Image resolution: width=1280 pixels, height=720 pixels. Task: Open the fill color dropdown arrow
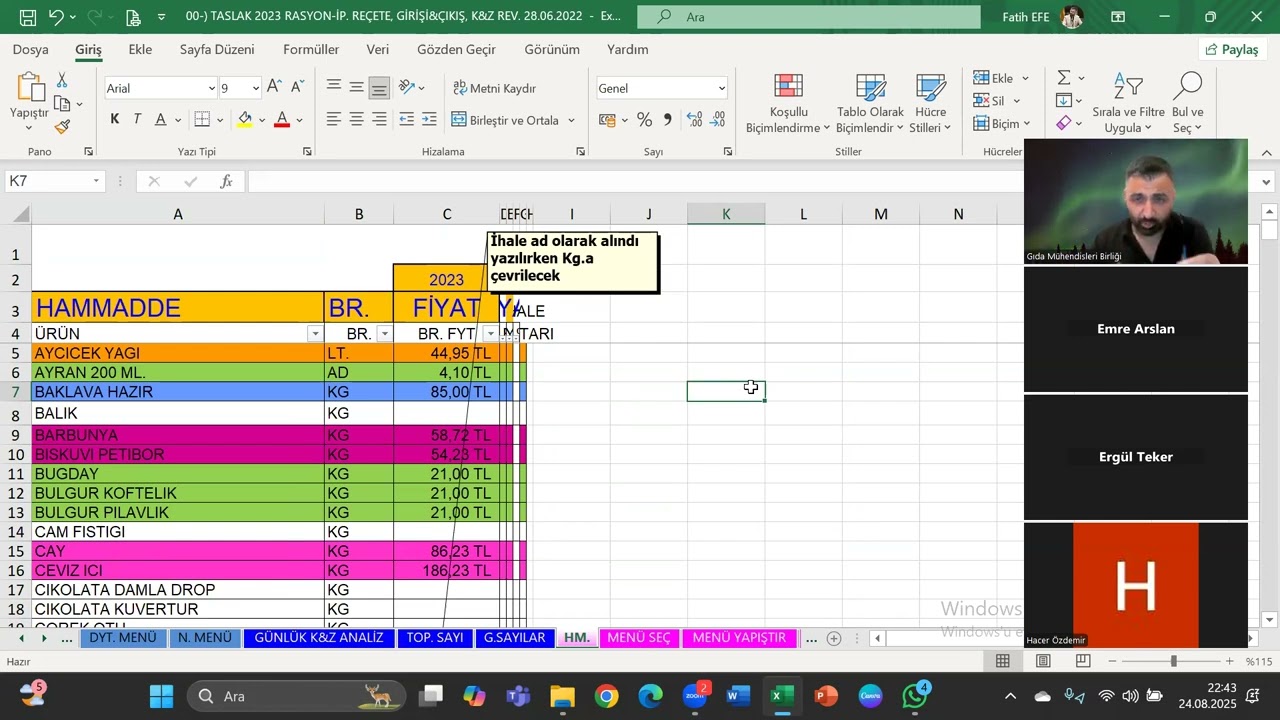point(262,120)
